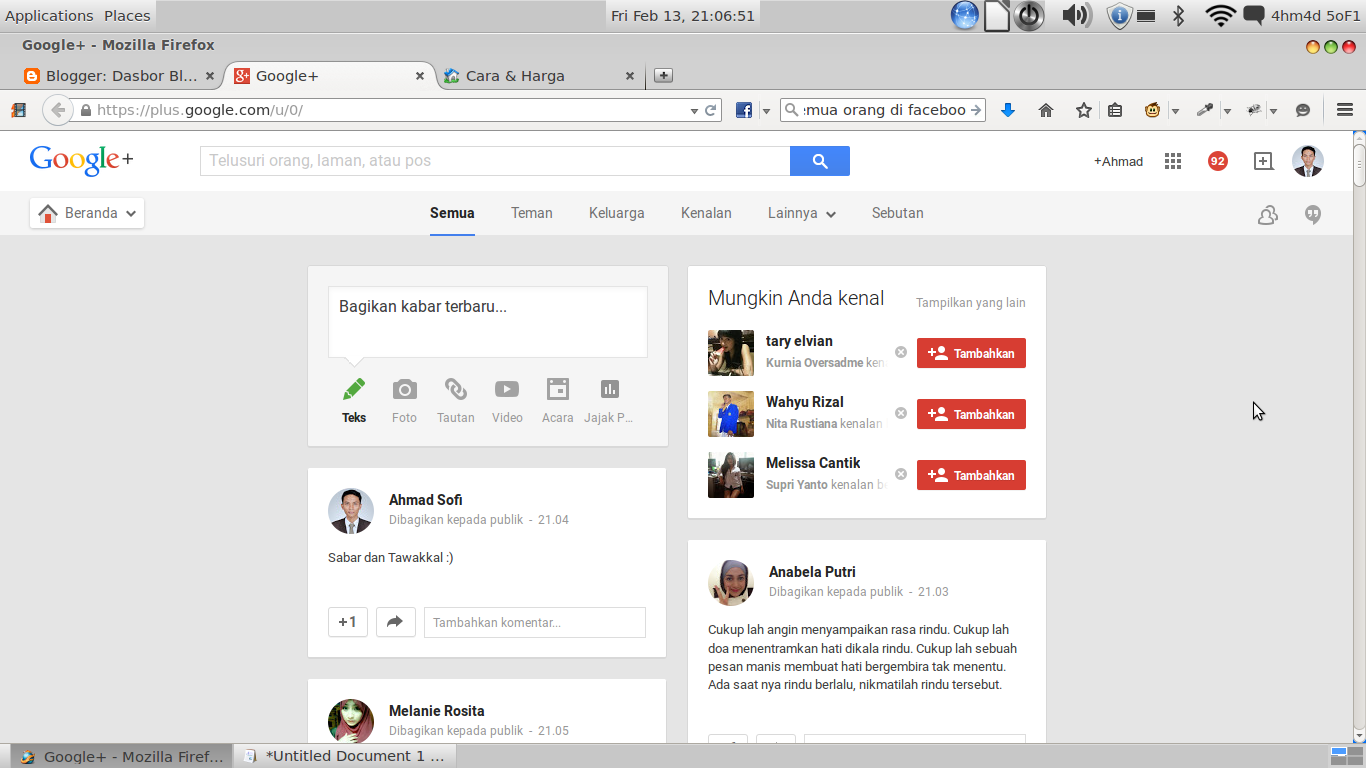Click the share new post plus icon

(1263, 161)
